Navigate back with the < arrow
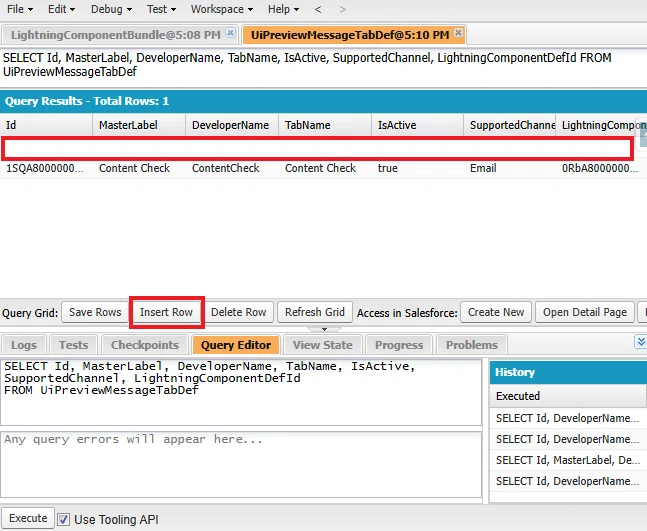This screenshot has width=647, height=531. [318, 9]
